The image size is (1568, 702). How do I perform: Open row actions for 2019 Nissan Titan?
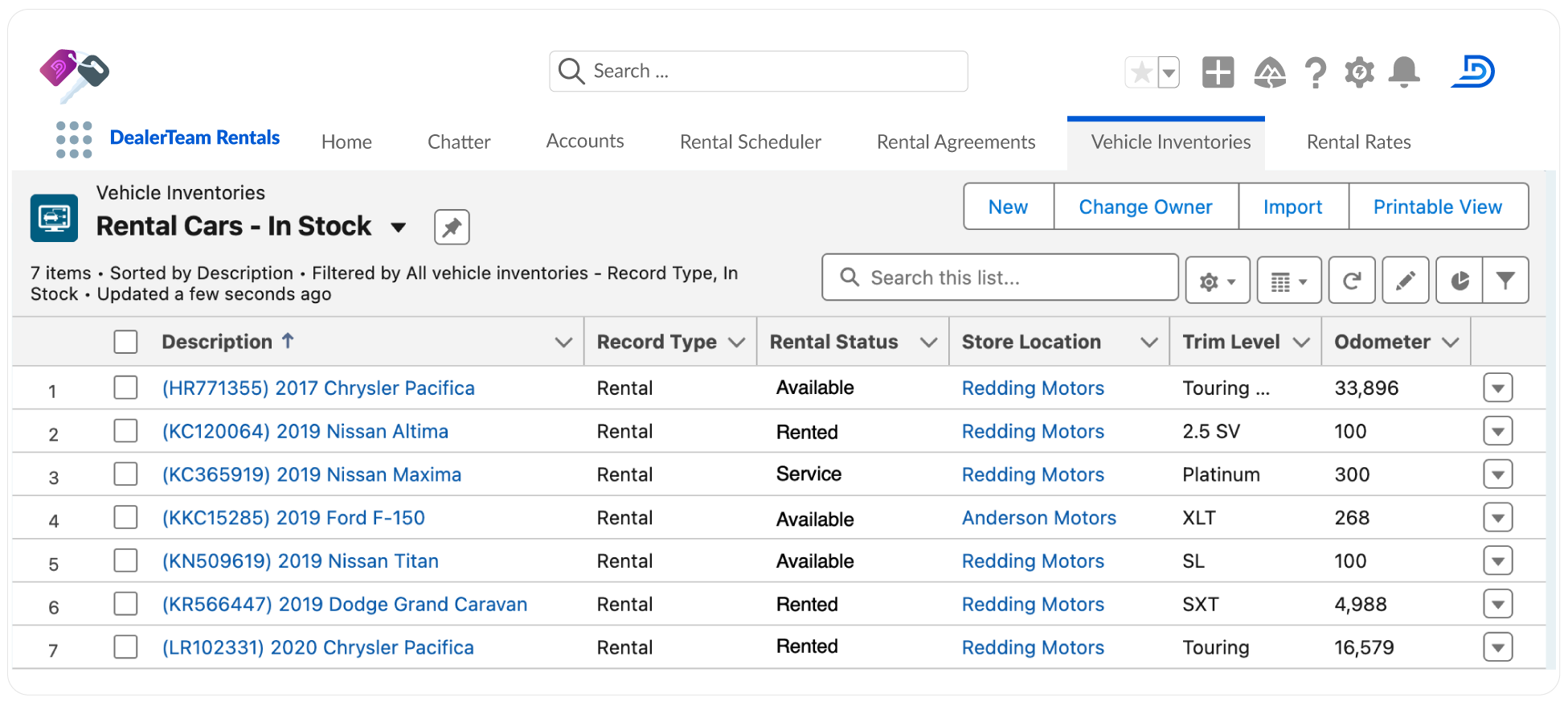1498,560
